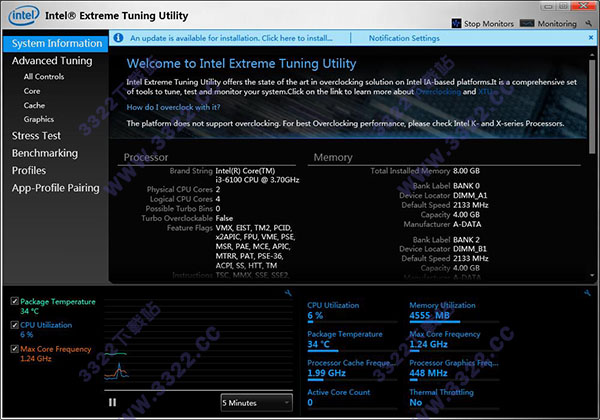Select the System Information tab

(56, 44)
